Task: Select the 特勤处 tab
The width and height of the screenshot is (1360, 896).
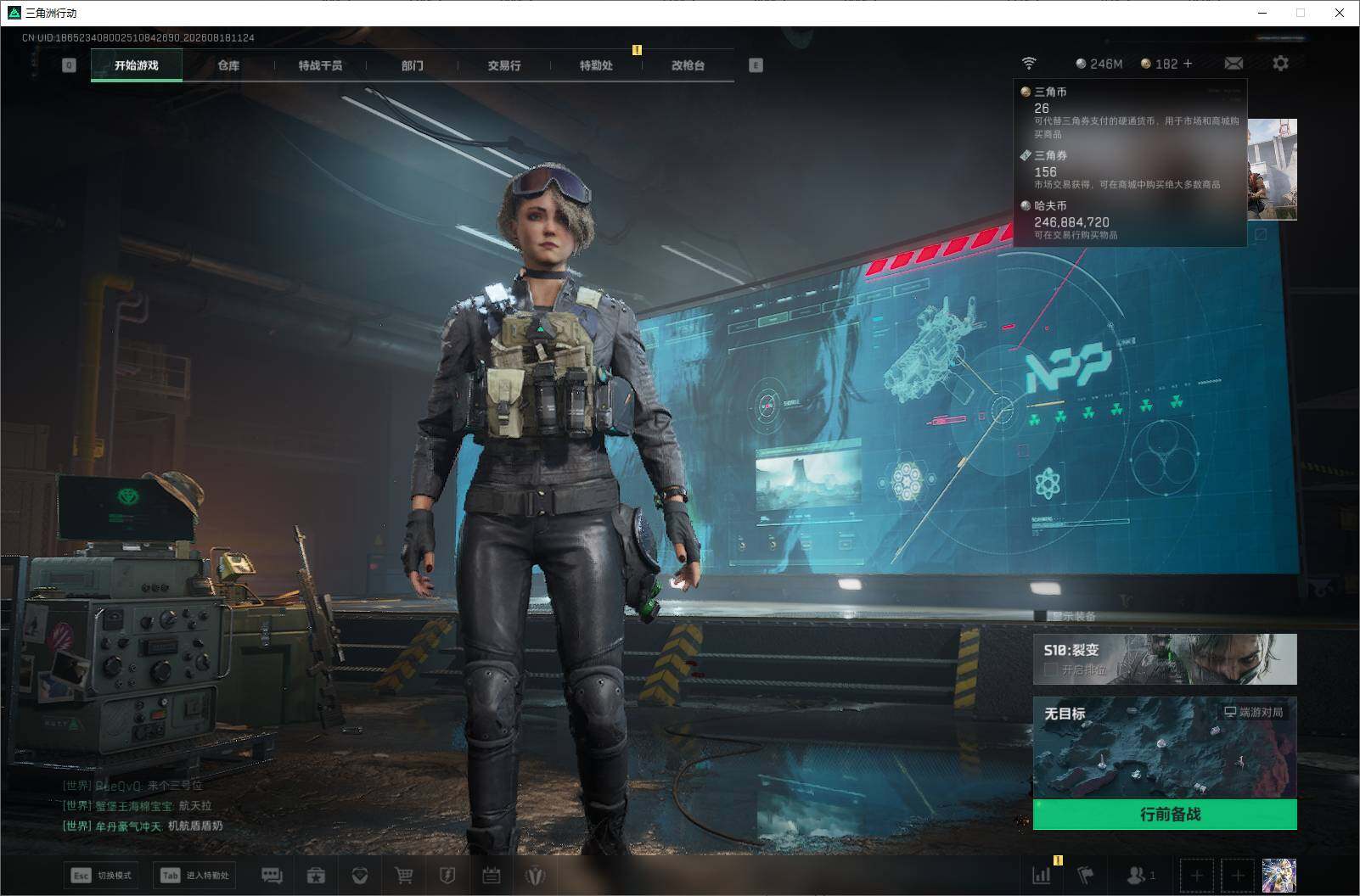Action: (596, 65)
